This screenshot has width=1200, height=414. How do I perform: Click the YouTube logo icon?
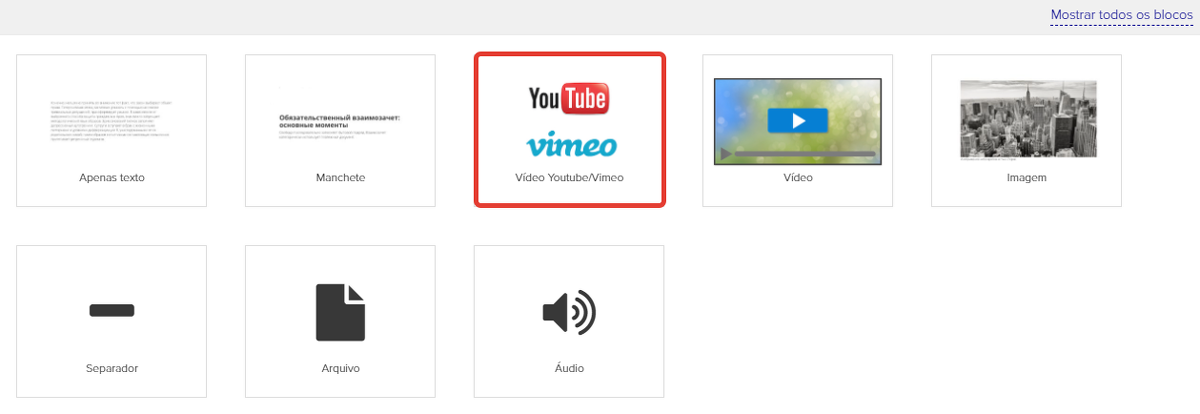click(x=569, y=98)
